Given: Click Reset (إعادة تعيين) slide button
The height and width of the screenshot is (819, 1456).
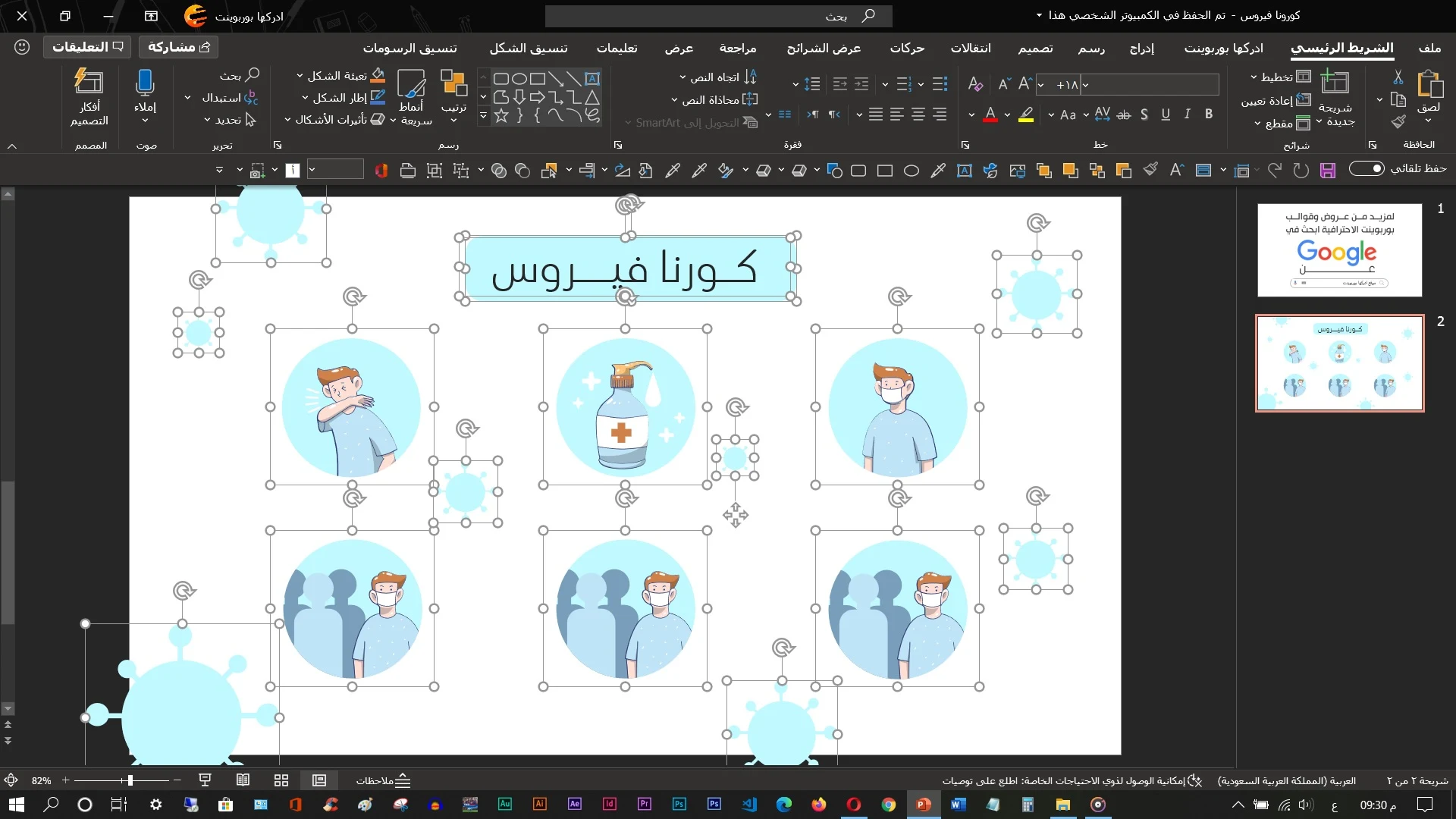Looking at the screenshot, I should (x=1276, y=100).
